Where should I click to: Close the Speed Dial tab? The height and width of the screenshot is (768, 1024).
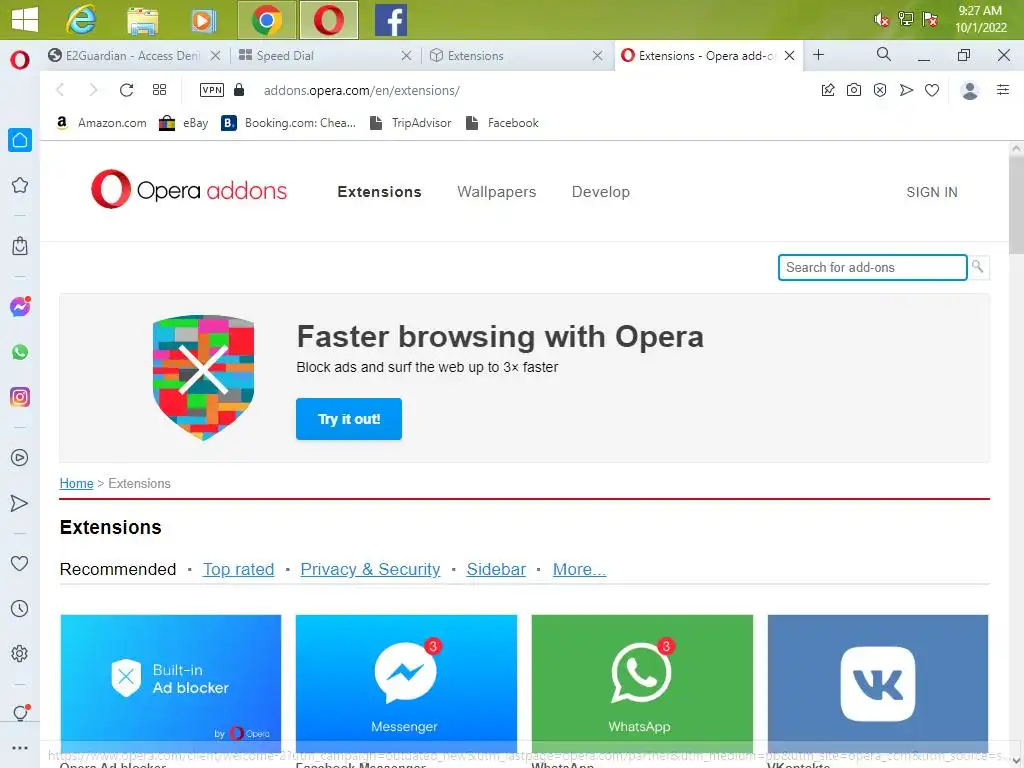[406, 56]
